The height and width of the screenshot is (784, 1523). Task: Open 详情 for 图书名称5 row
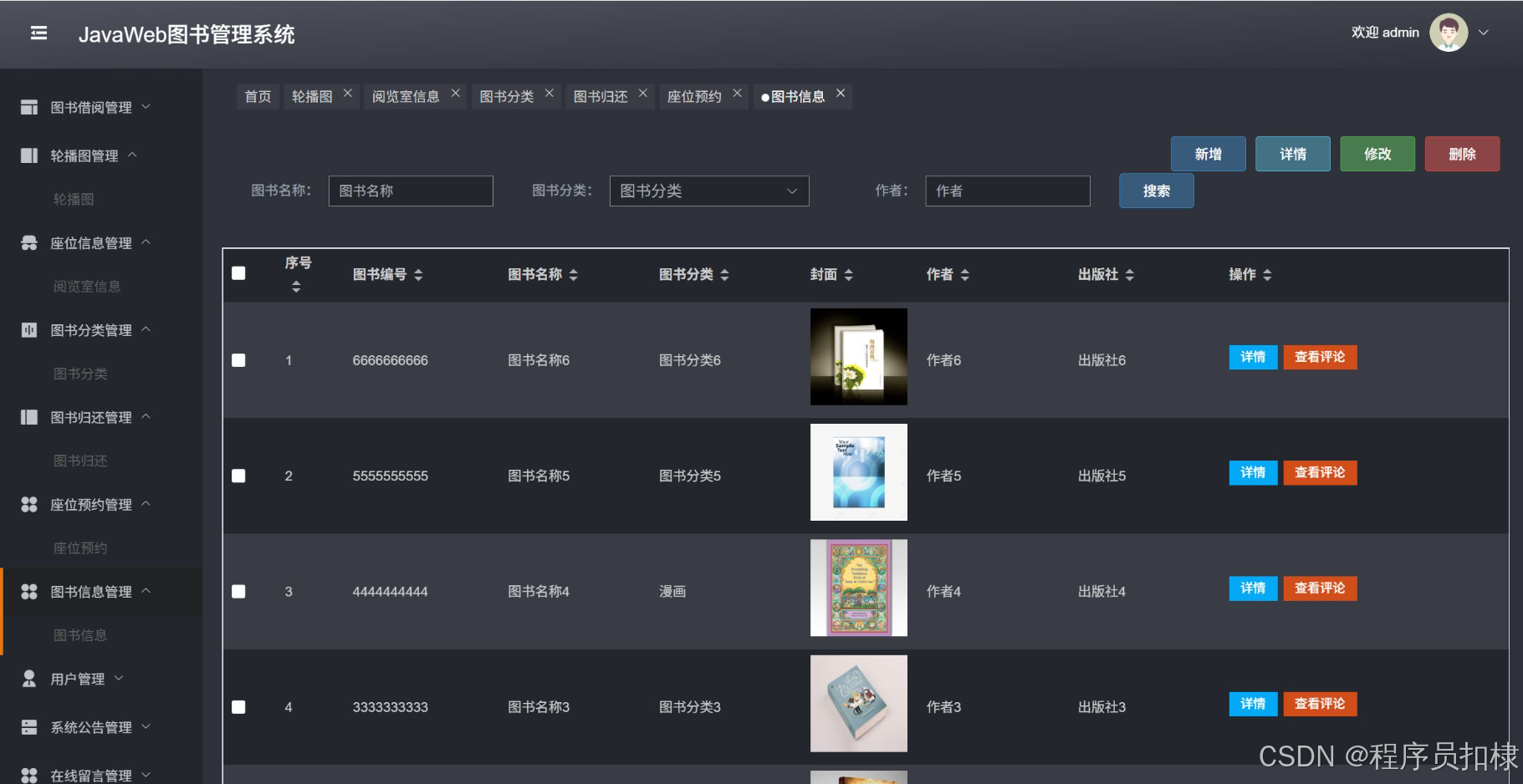tap(1253, 472)
